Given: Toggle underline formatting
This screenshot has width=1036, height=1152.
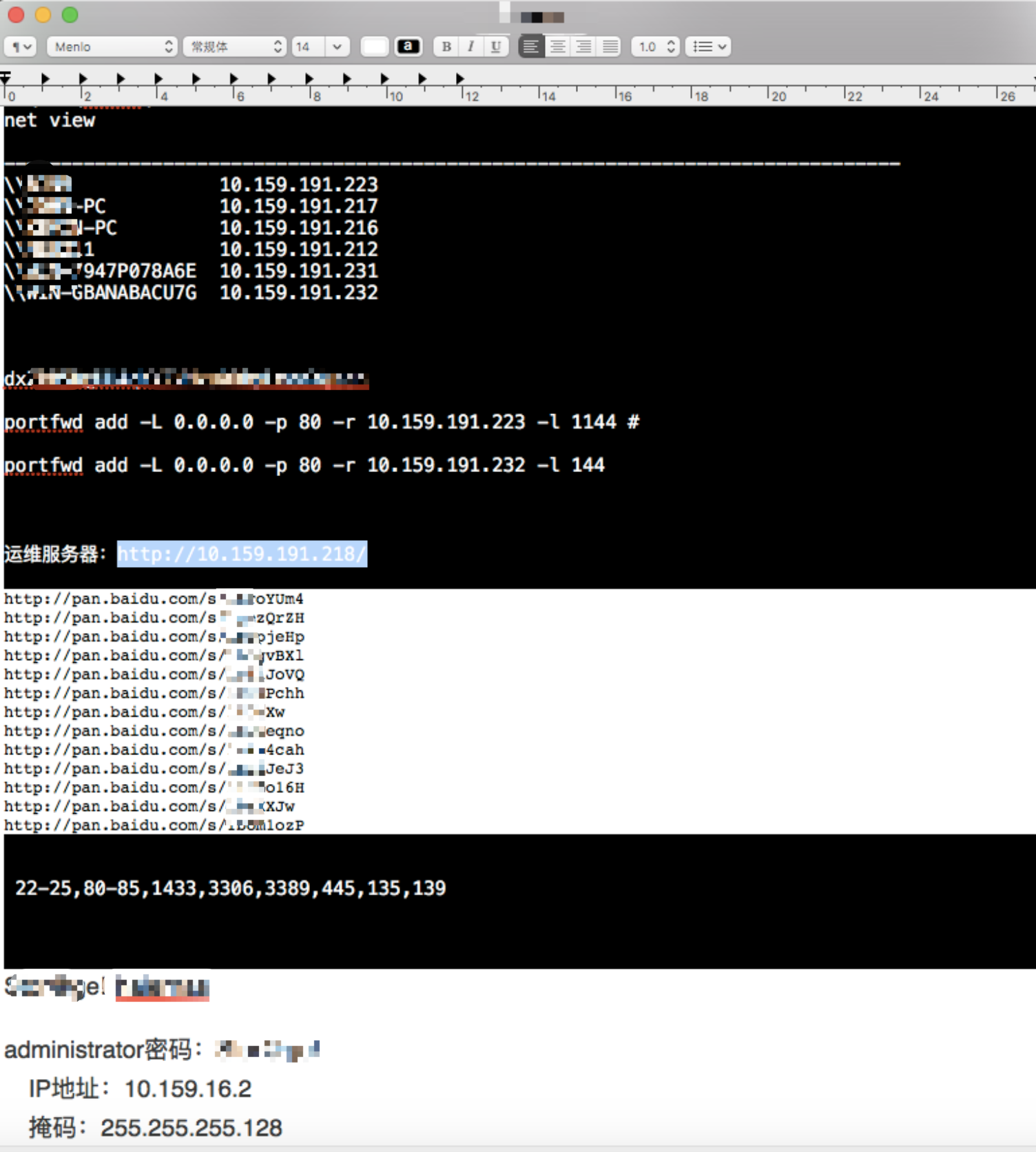Looking at the screenshot, I should coord(496,47).
